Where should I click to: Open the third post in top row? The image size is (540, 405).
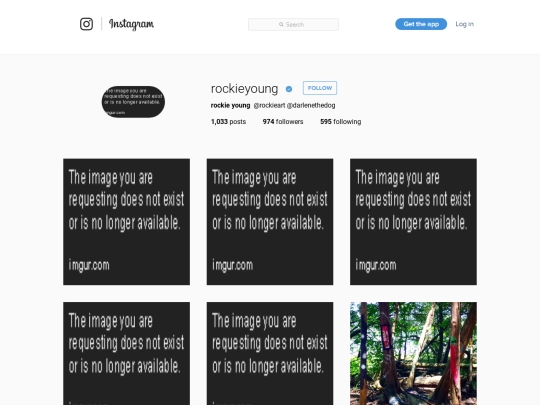[x=413, y=222]
